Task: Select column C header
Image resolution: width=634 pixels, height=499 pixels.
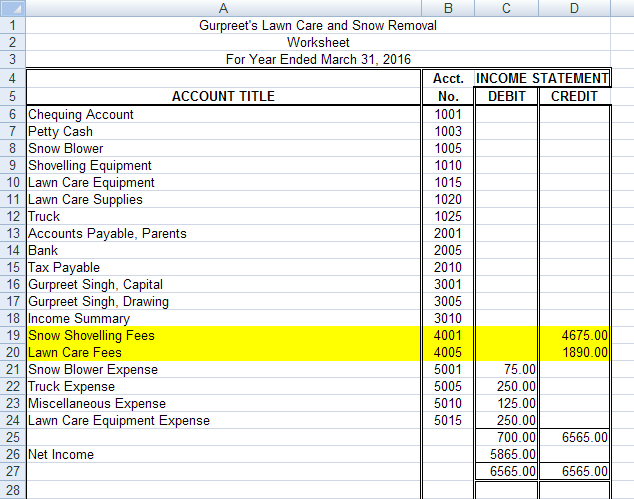Action: click(506, 8)
